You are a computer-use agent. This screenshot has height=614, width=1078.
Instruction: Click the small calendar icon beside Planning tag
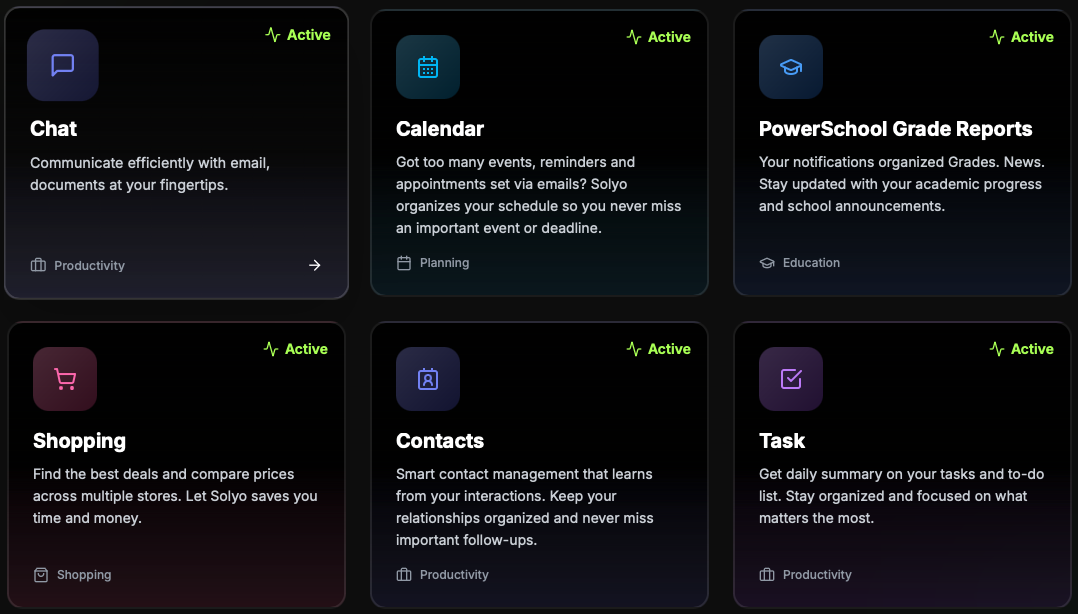[404, 262]
